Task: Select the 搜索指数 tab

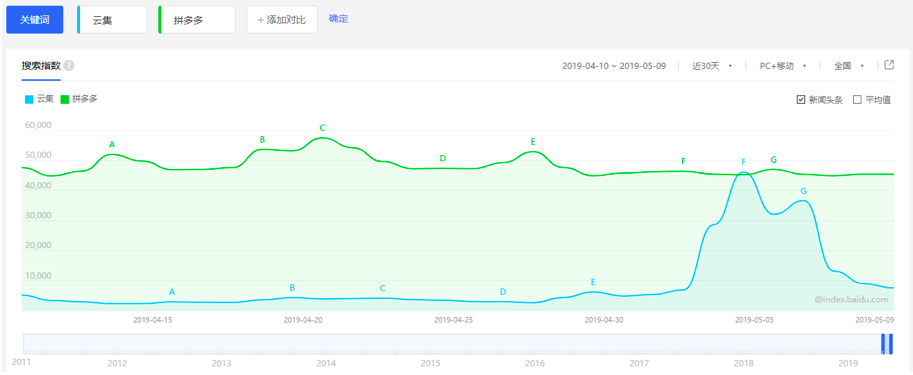Action: [41, 66]
